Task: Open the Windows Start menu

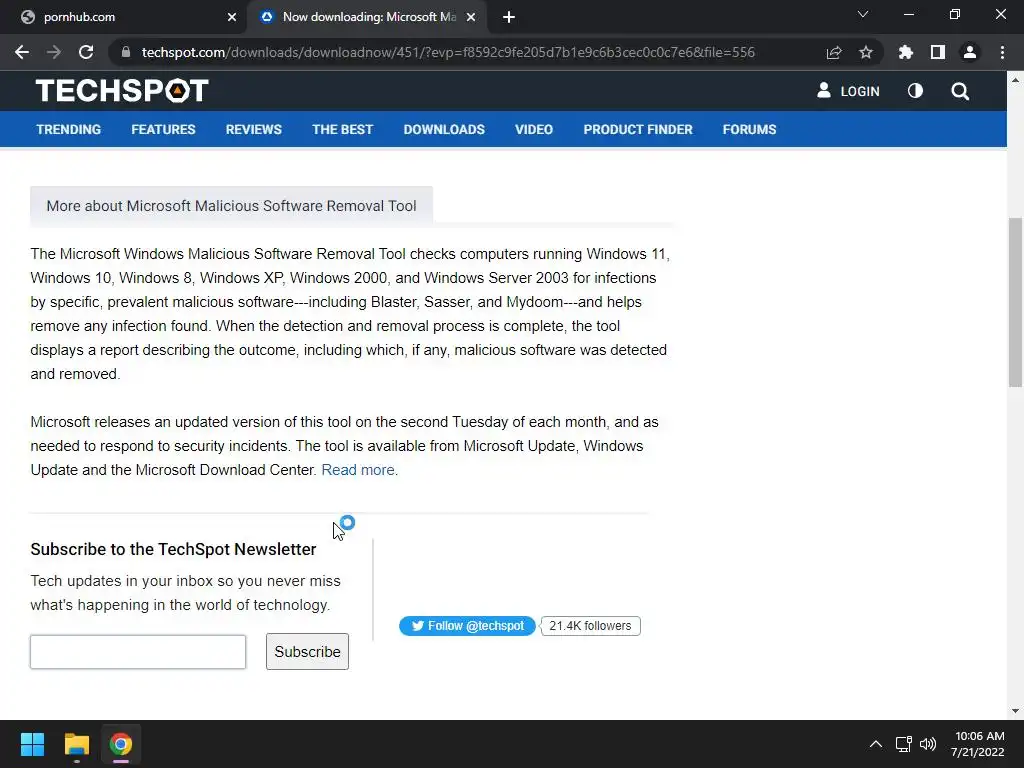Action: [32, 744]
